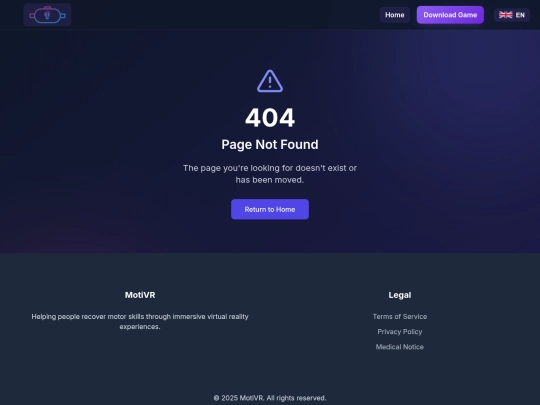Image resolution: width=540 pixels, height=405 pixels.
Task: Click the VR headset logo
Action: tap(48, 15)
